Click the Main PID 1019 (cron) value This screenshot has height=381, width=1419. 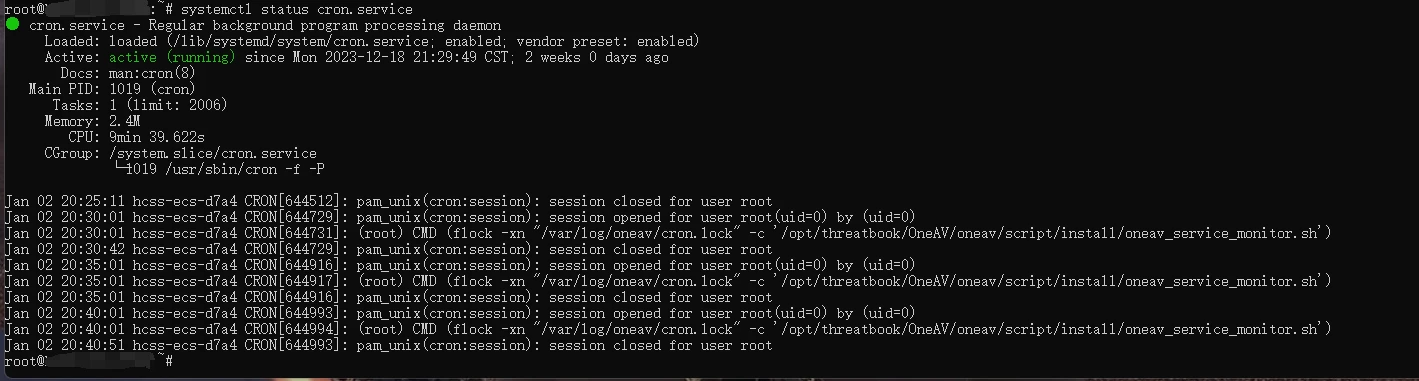click(152, 89)
